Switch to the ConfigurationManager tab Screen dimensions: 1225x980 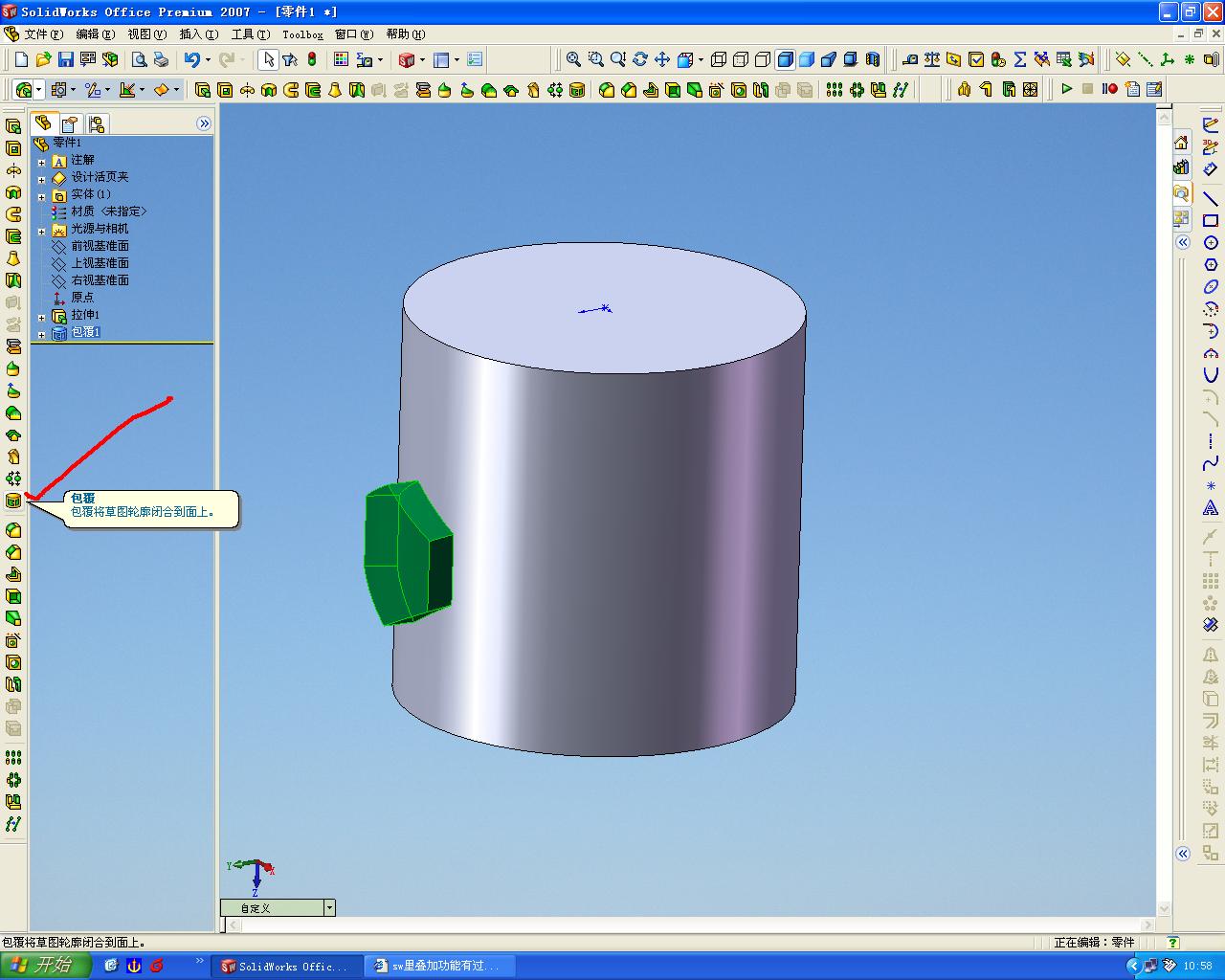[97, 124]
